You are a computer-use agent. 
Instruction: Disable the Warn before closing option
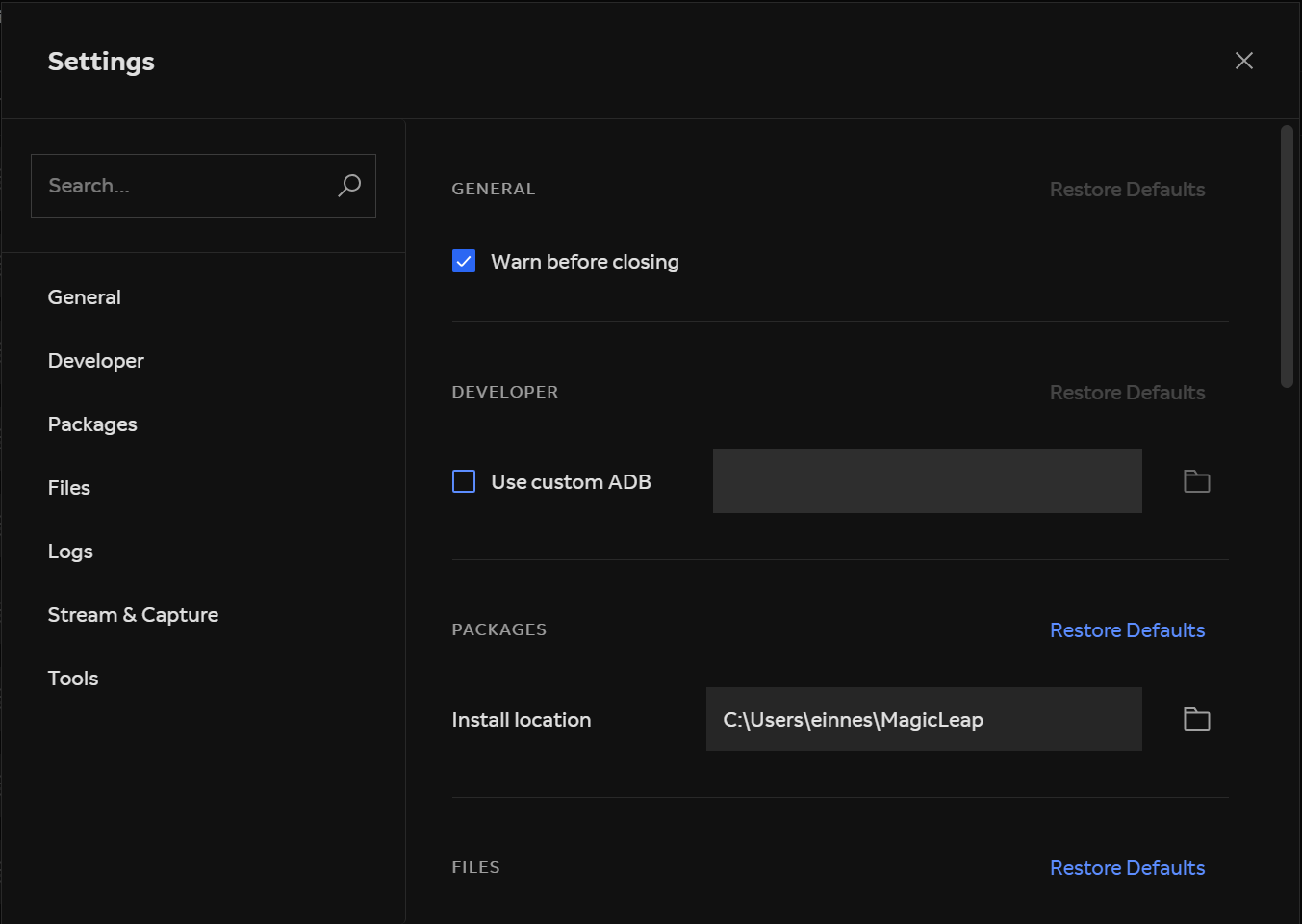[463, 261]
